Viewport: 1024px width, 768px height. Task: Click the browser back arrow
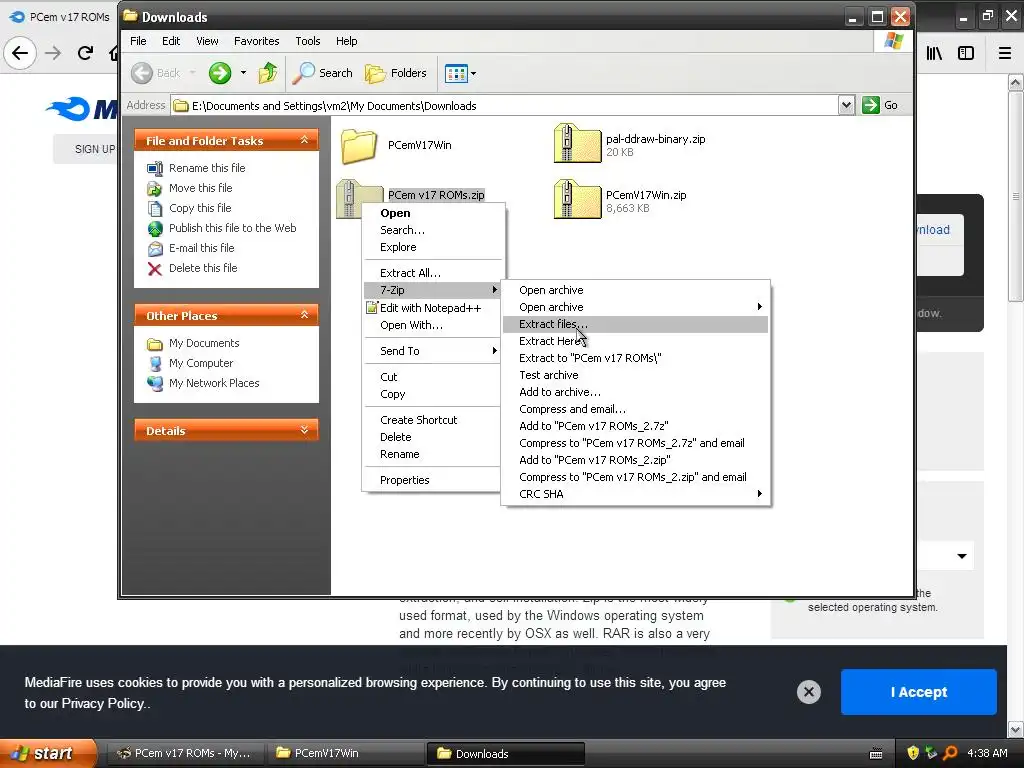pyautogui.click(x=20, y=53)
